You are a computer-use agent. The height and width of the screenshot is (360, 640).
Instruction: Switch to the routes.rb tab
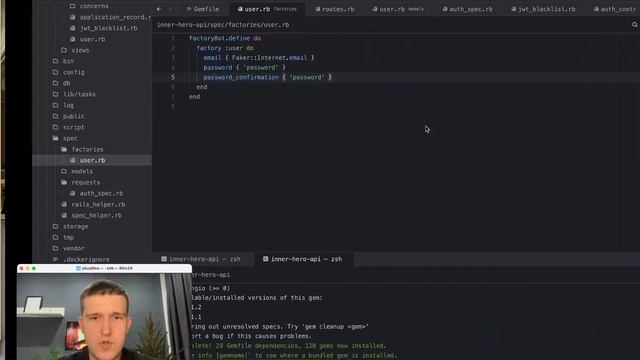[x=335, y=9]
